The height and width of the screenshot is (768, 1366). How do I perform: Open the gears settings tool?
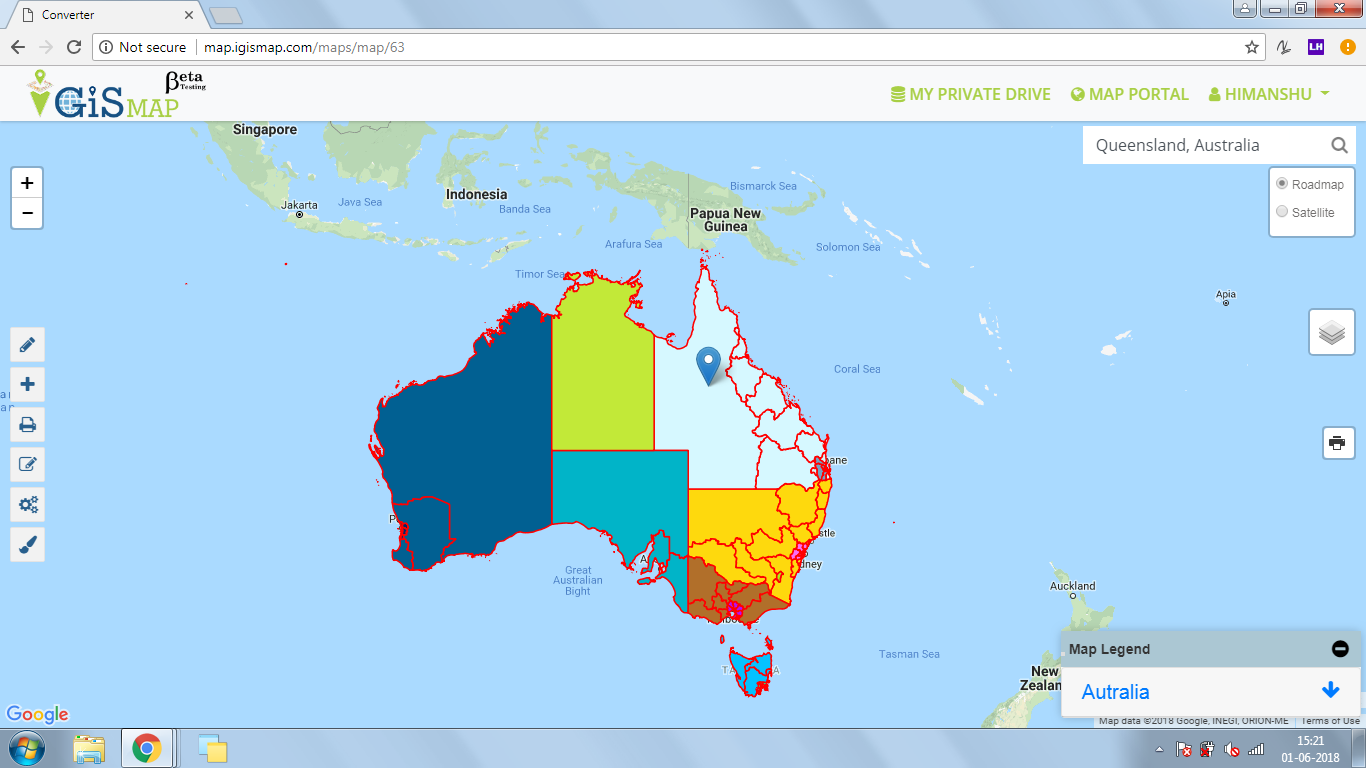pyautogui.click(x=27, y=505)
